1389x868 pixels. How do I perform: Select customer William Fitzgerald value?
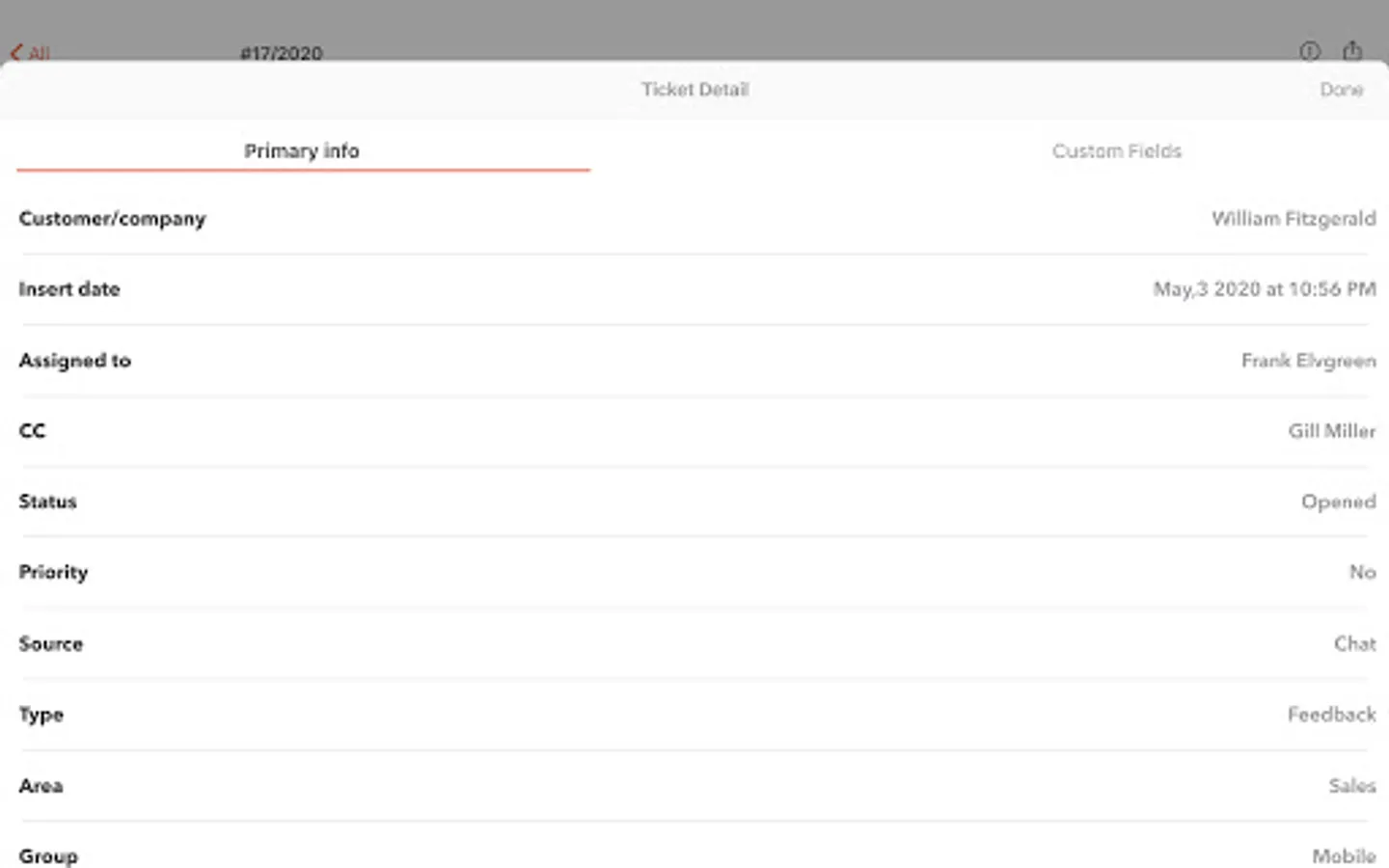[x=1293, y=219]
